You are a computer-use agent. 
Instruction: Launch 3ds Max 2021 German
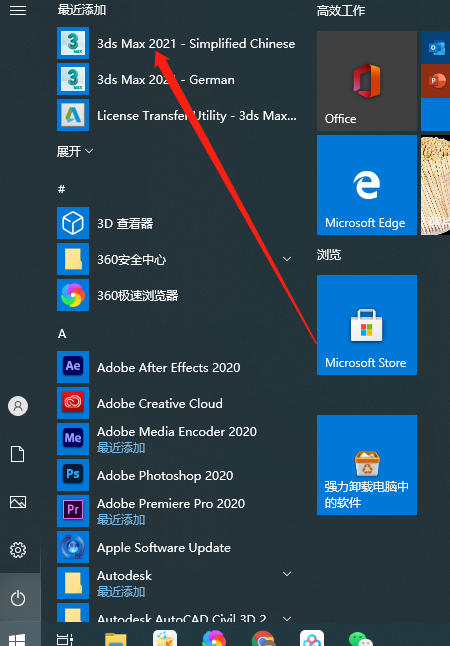pos(177,79)
